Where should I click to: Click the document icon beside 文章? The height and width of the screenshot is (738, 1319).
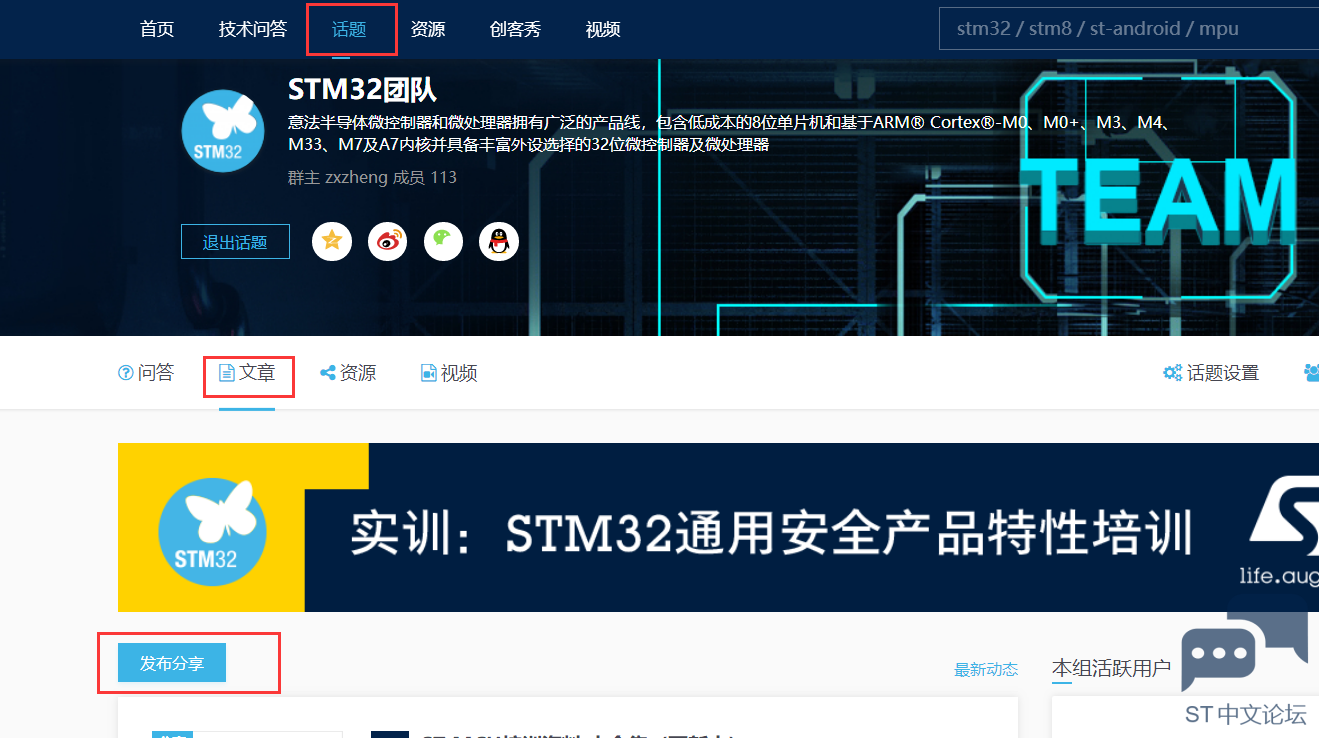tap(227, 373)
